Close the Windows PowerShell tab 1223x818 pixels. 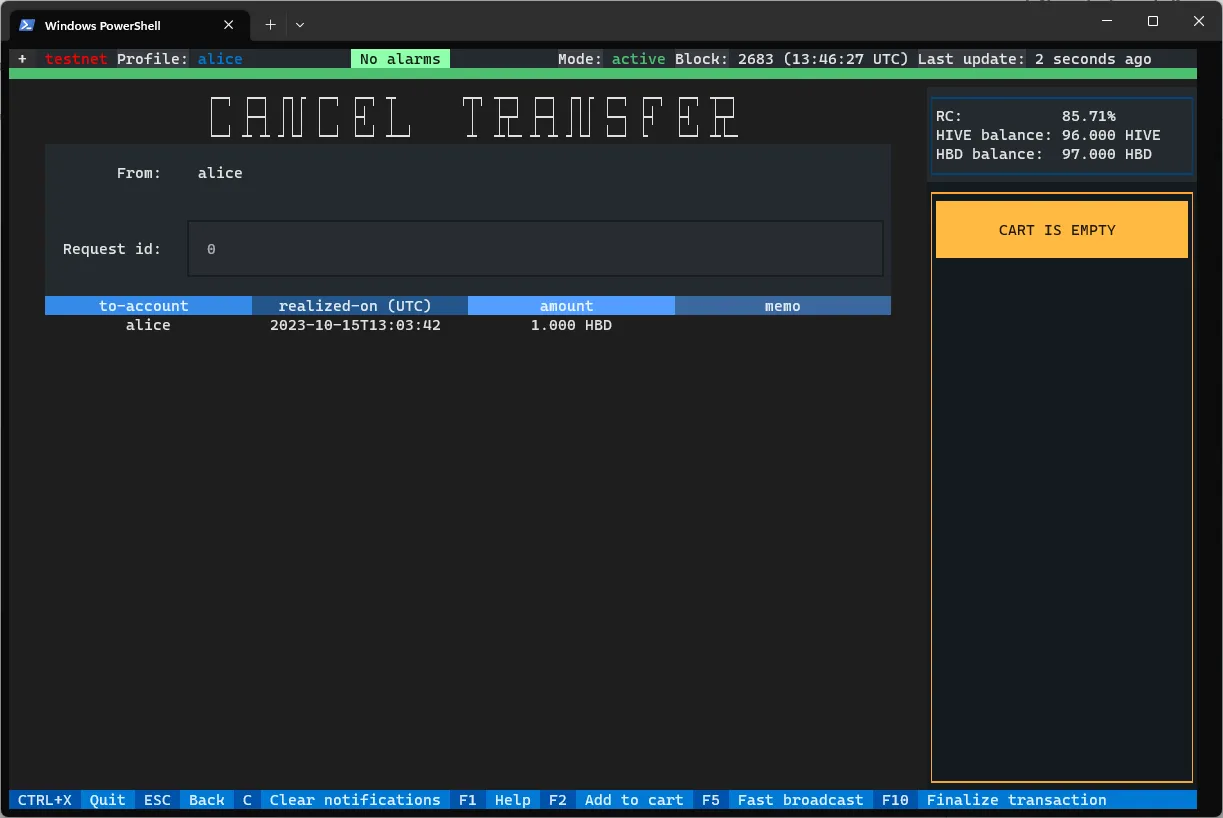point(229,25)
